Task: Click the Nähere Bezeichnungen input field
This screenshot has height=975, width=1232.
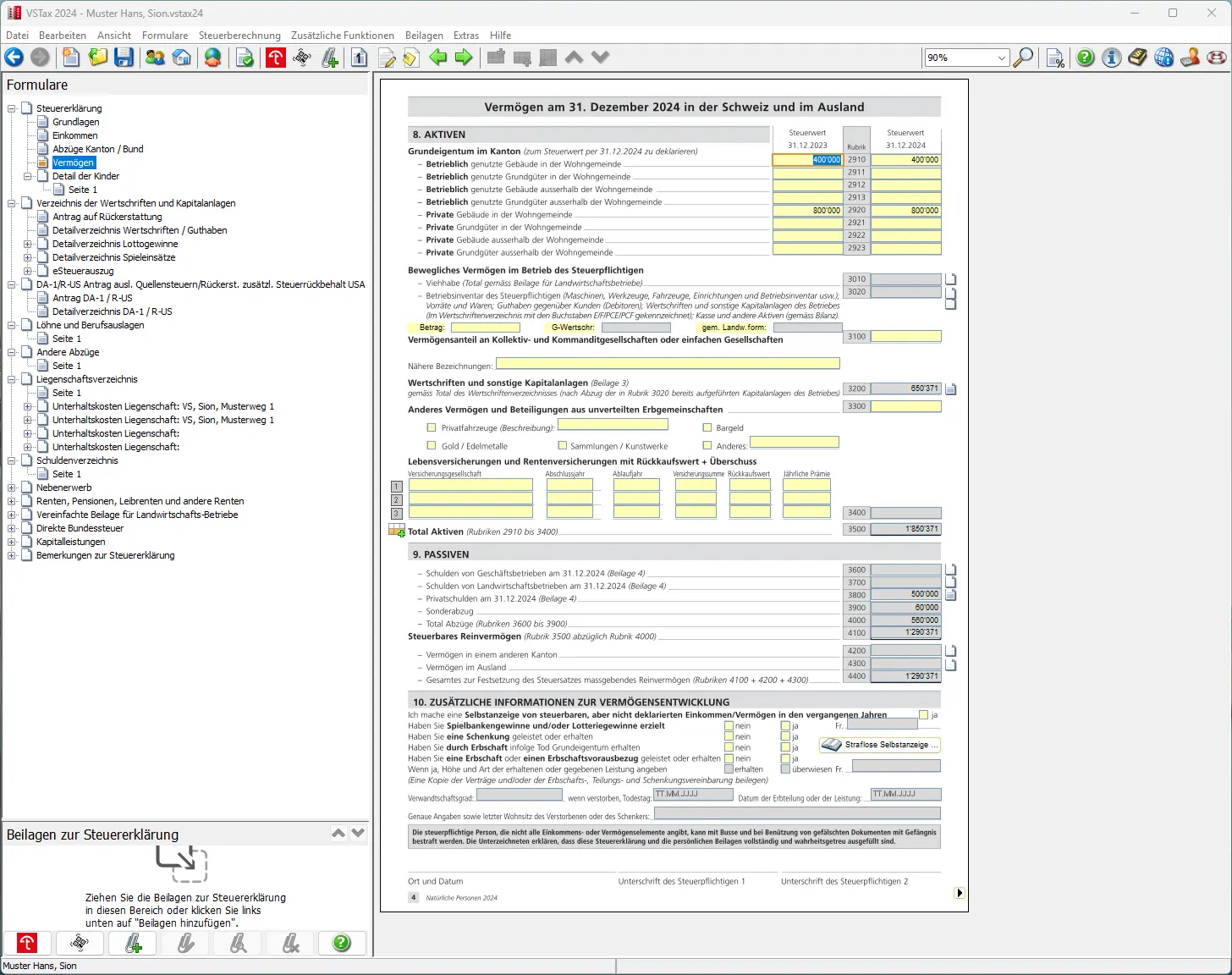Action: 668,364
